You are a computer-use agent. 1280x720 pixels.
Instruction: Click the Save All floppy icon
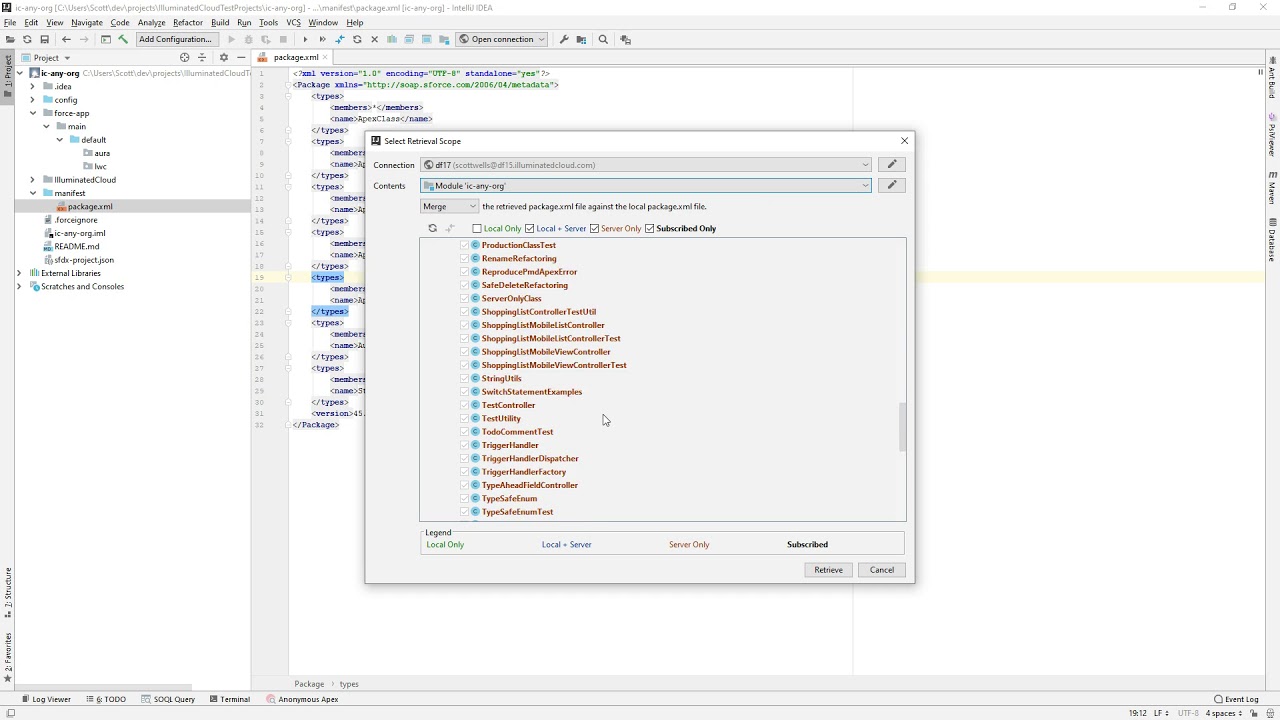[x=44, y=39]
